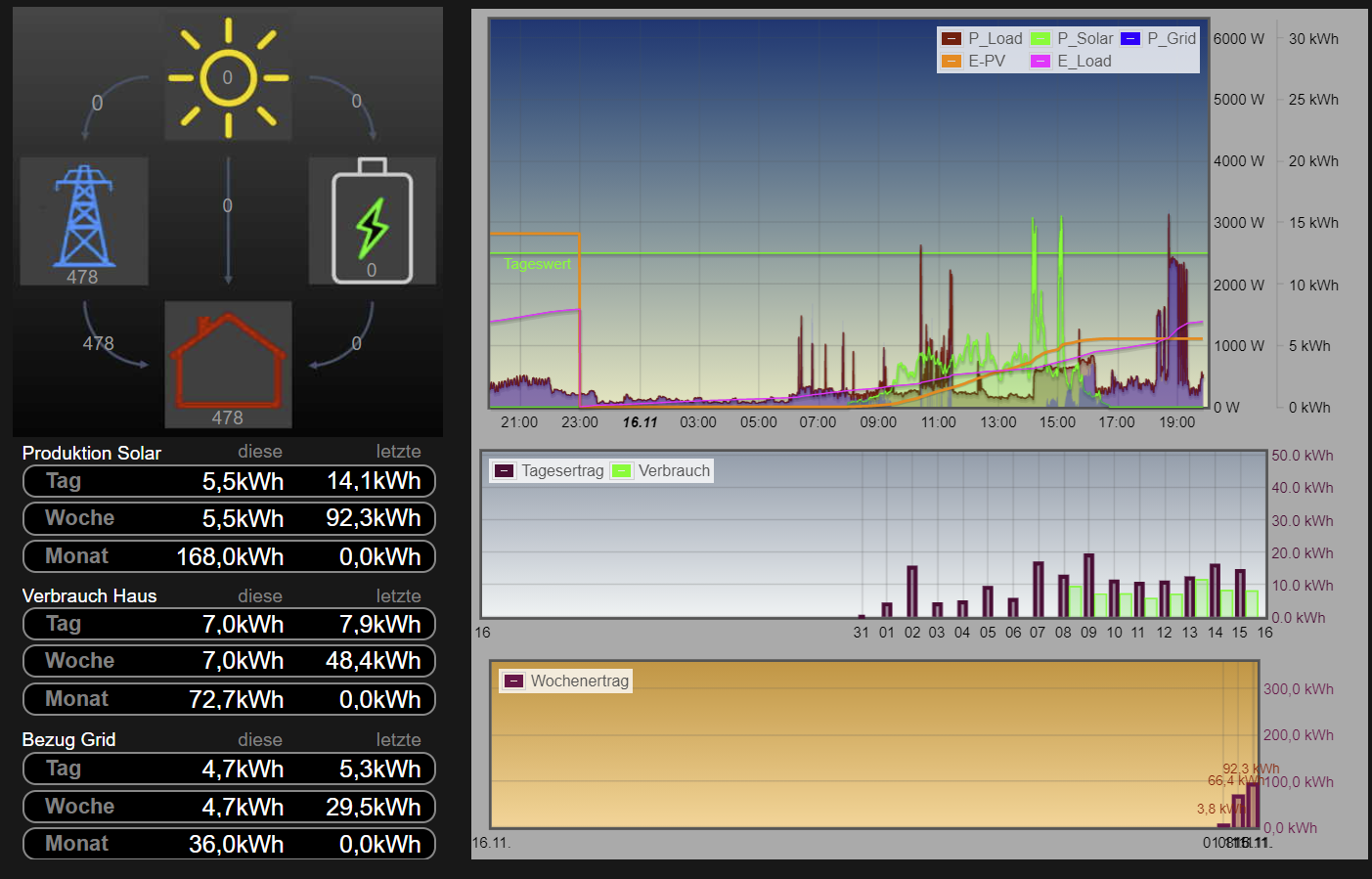Click the day 14 bar in daily chart
Screen dimensions: 1372x879
tap(1215, 591)
